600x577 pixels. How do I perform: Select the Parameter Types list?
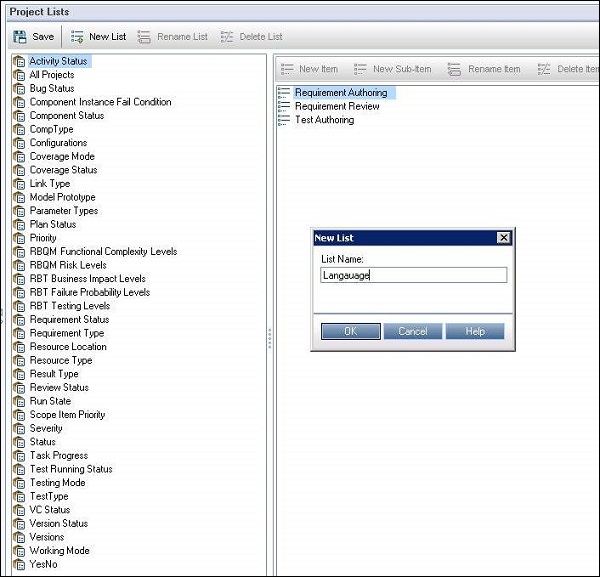pyautogui.click(x=64, y=211)
